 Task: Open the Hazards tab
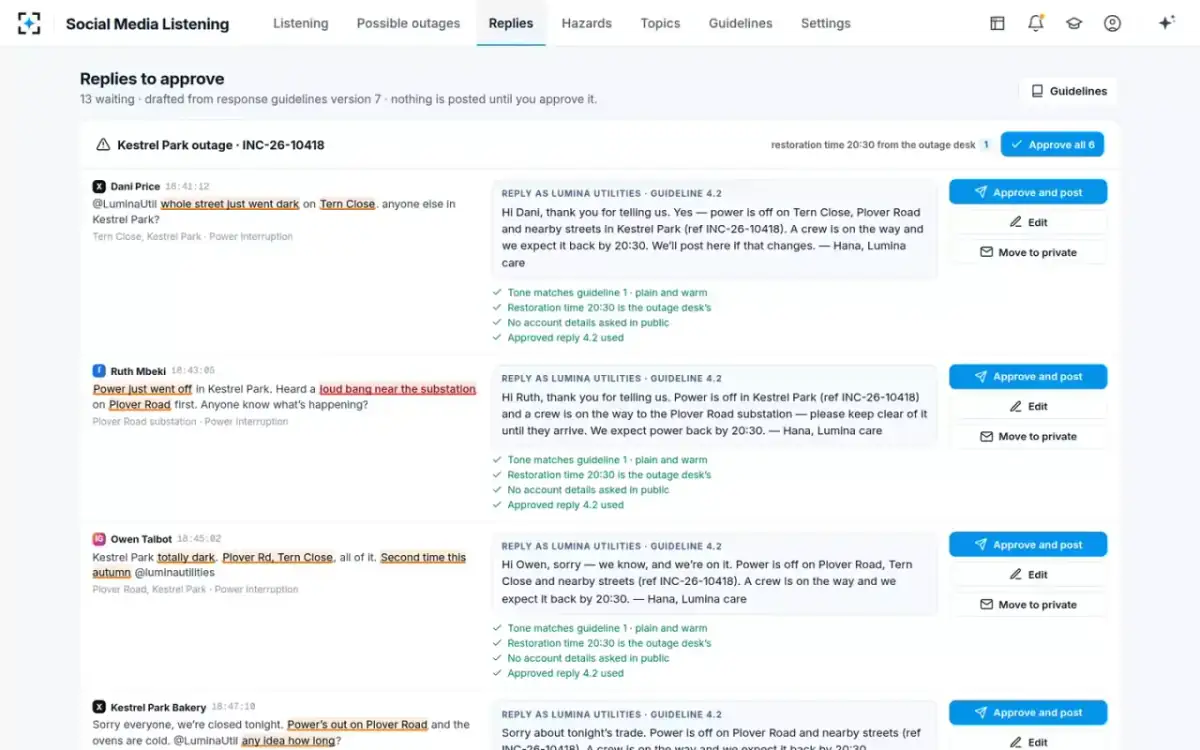tap(586, 23)
